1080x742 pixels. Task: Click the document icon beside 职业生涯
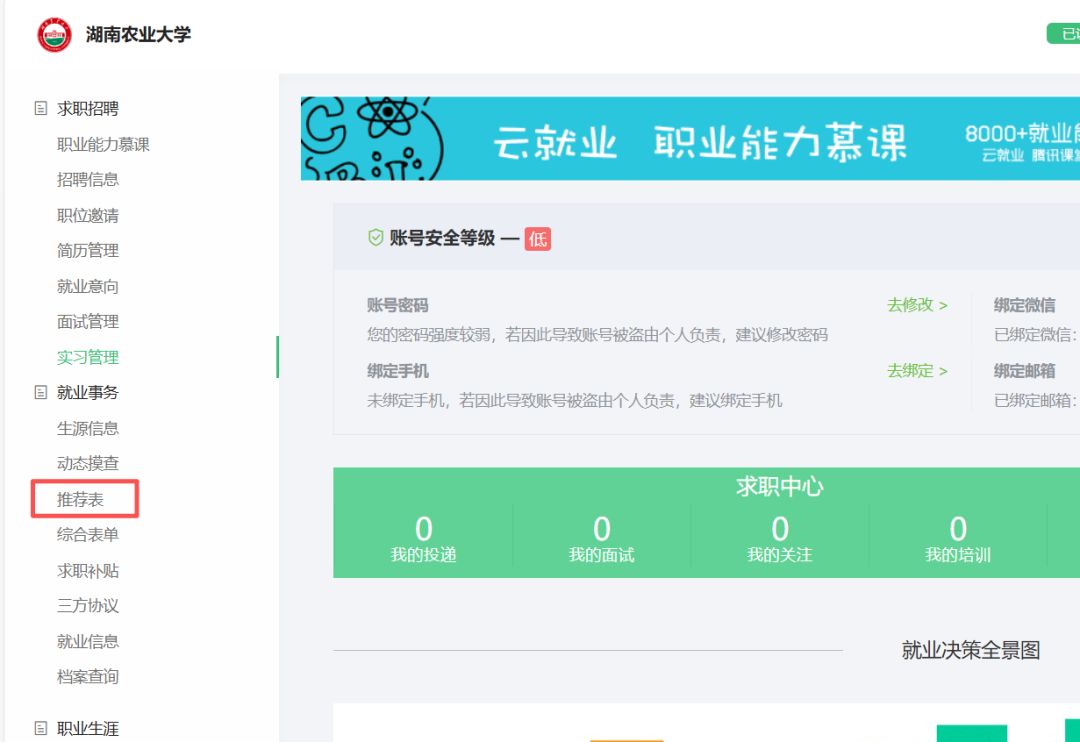[40, 728]
